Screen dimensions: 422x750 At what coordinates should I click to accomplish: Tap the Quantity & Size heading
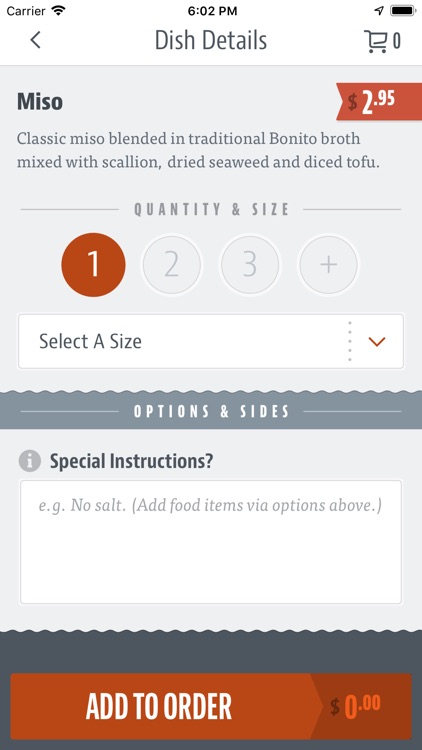(x=211, y=210)
